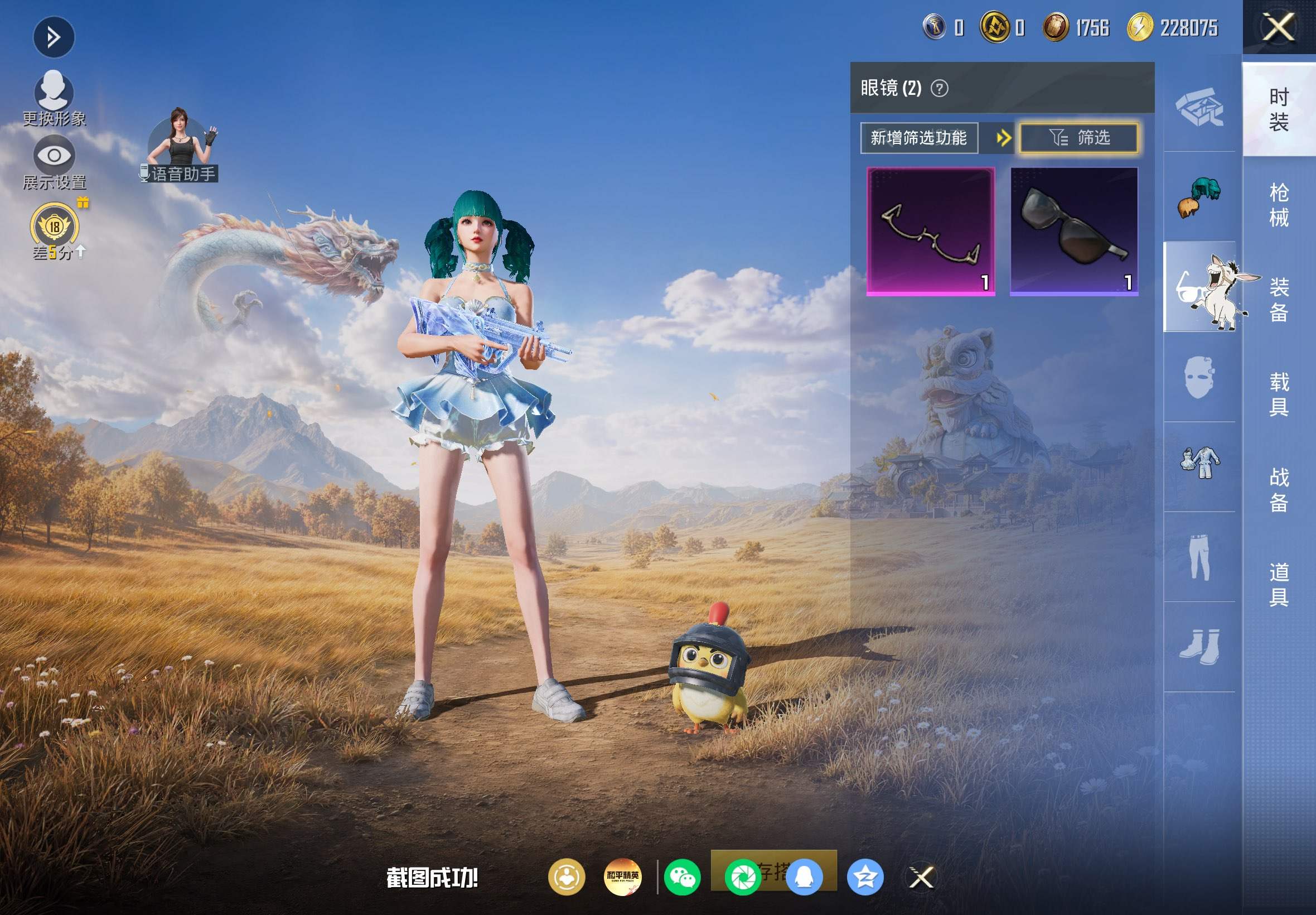Open the hair and hats category
Screen dimensions: 1316x915
coord(1199,197)
